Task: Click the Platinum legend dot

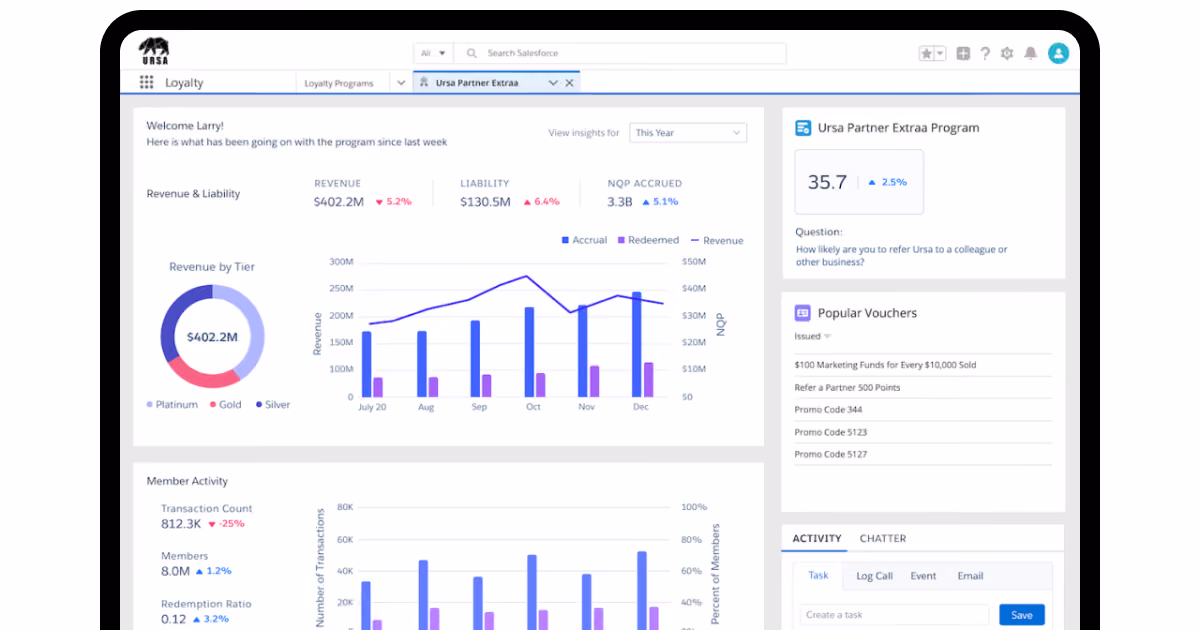Action: click(150, 405)
